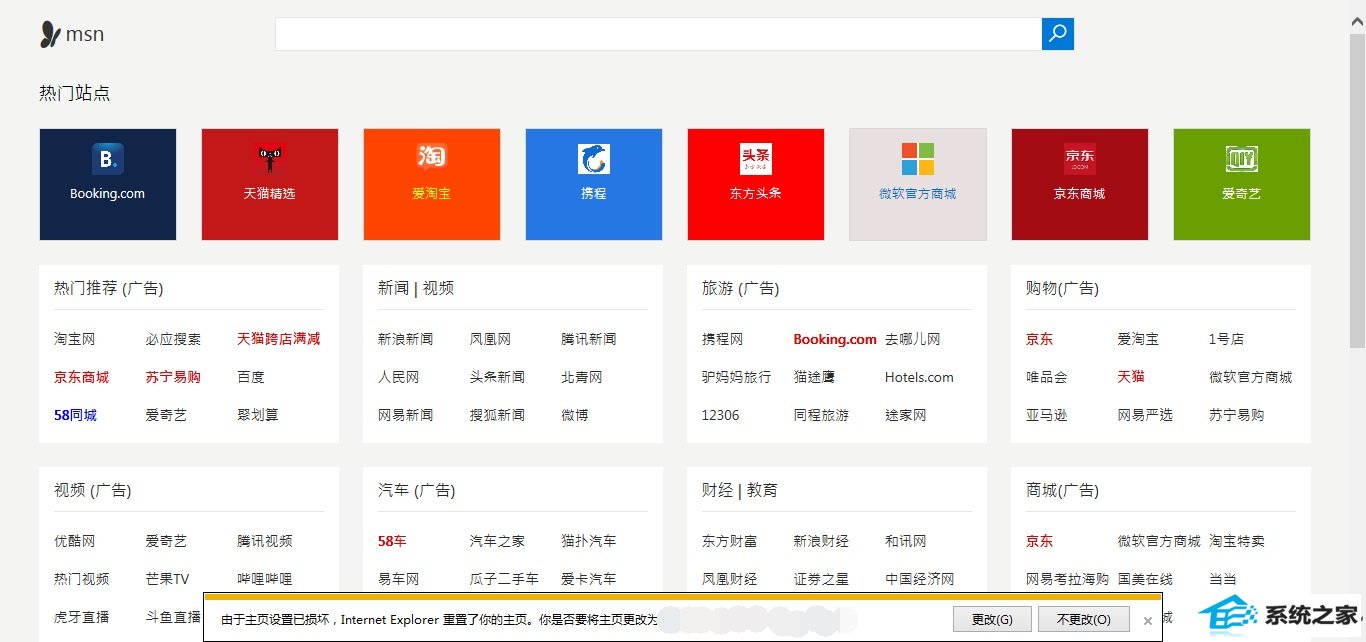Open the red Booking.com travel link

point(835,339)
